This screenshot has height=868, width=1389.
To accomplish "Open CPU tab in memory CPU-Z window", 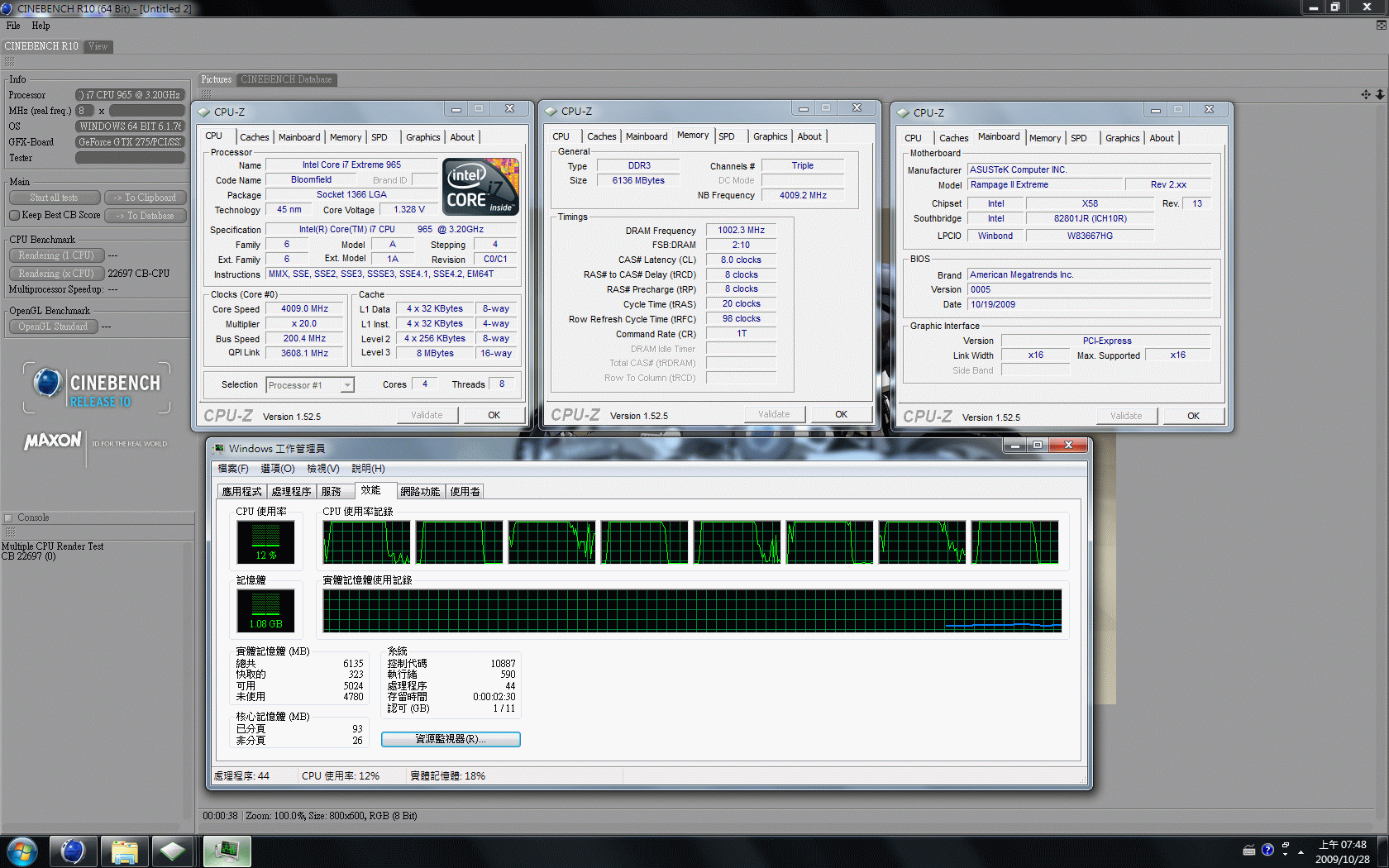I will tap(561, 136).
